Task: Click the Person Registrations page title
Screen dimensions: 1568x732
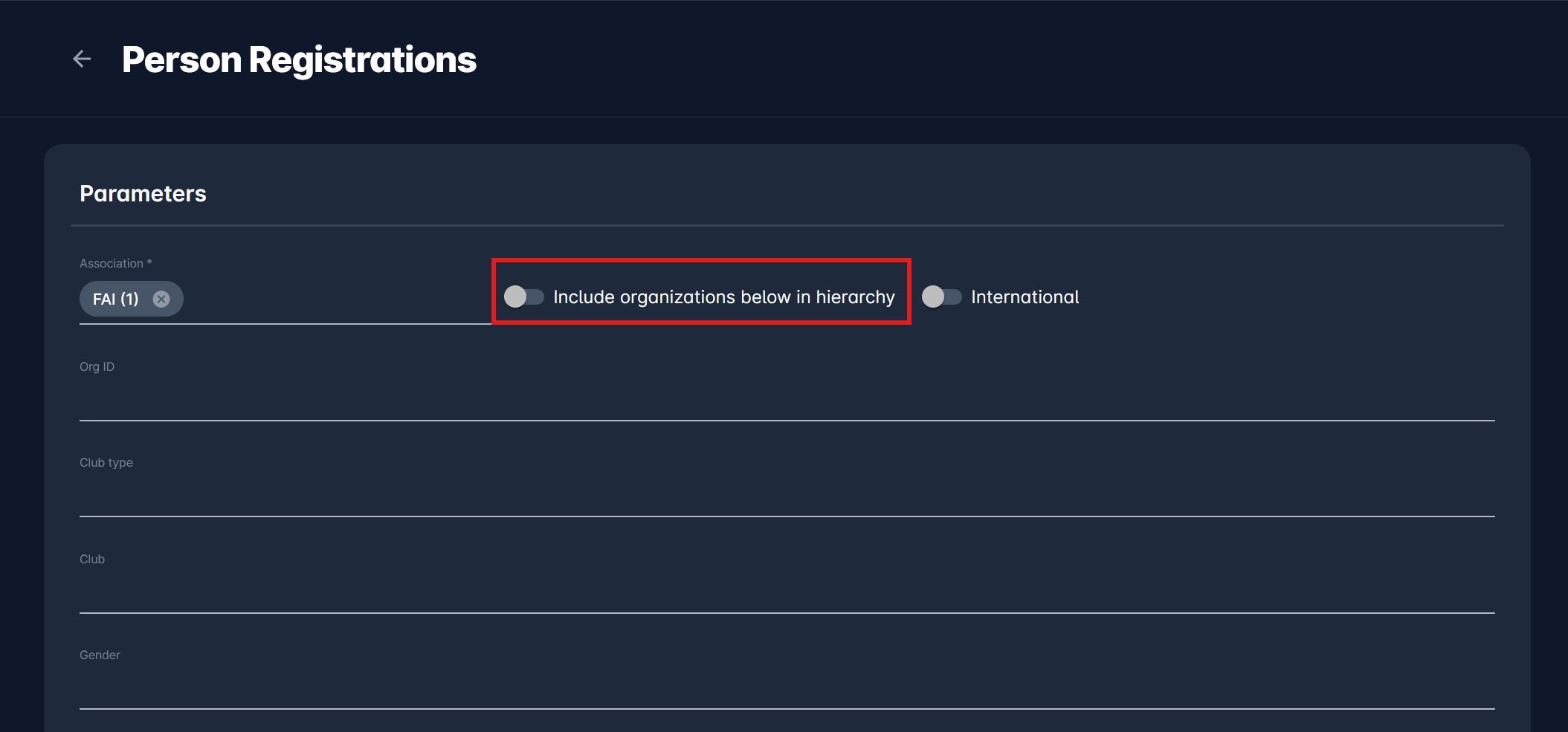Action: [x=299, y=59]
